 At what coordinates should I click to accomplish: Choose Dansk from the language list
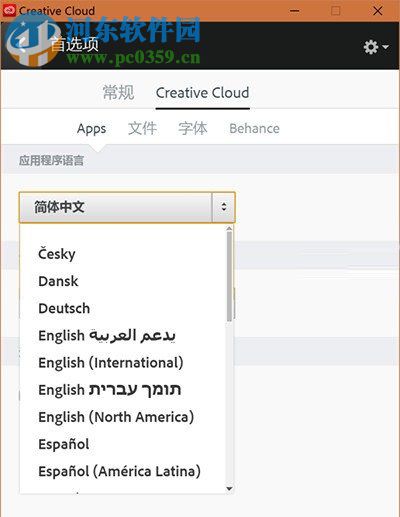58,281
